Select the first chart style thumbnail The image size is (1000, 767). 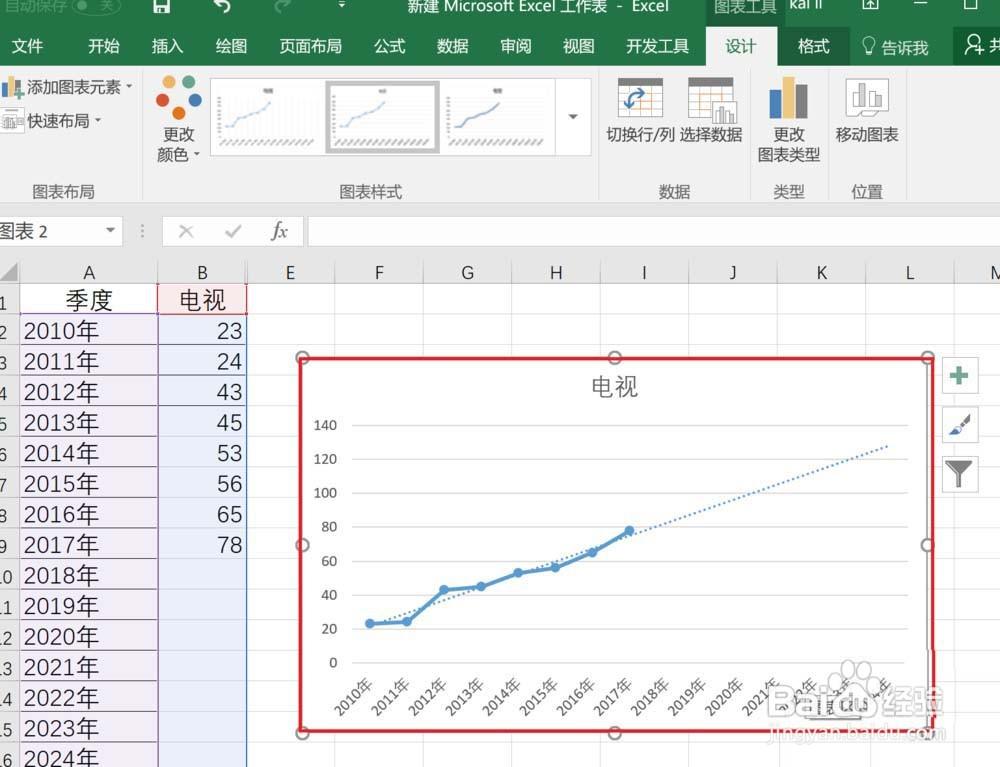point(267,117)
